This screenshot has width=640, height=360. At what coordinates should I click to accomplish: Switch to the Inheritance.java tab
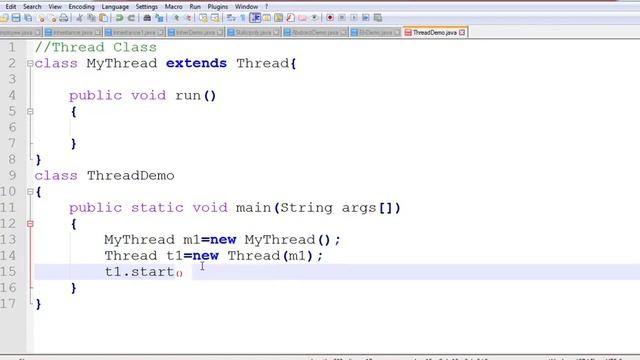pyautogui.click(x=72, y=32)
